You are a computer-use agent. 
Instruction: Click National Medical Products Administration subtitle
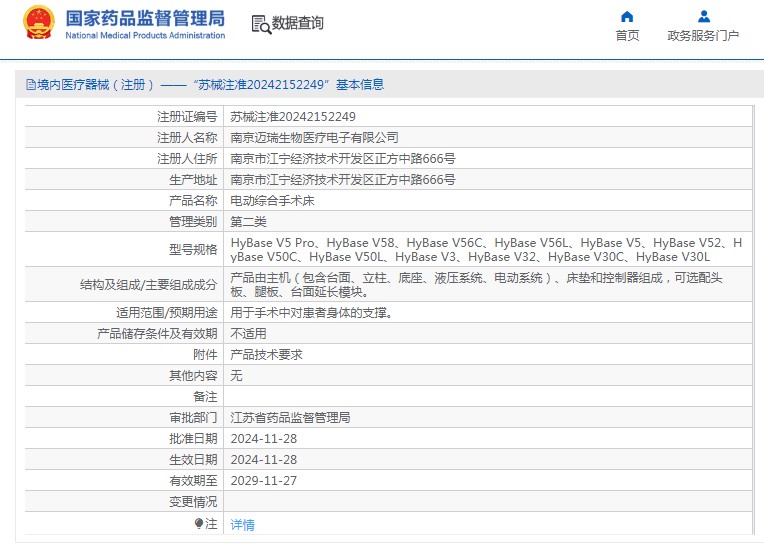(x=145, y=36)
